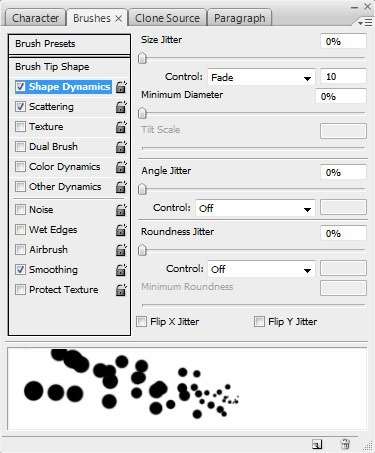Uncheck the Smoothing checkbox

pyautogui.click(x=20, y=269)
